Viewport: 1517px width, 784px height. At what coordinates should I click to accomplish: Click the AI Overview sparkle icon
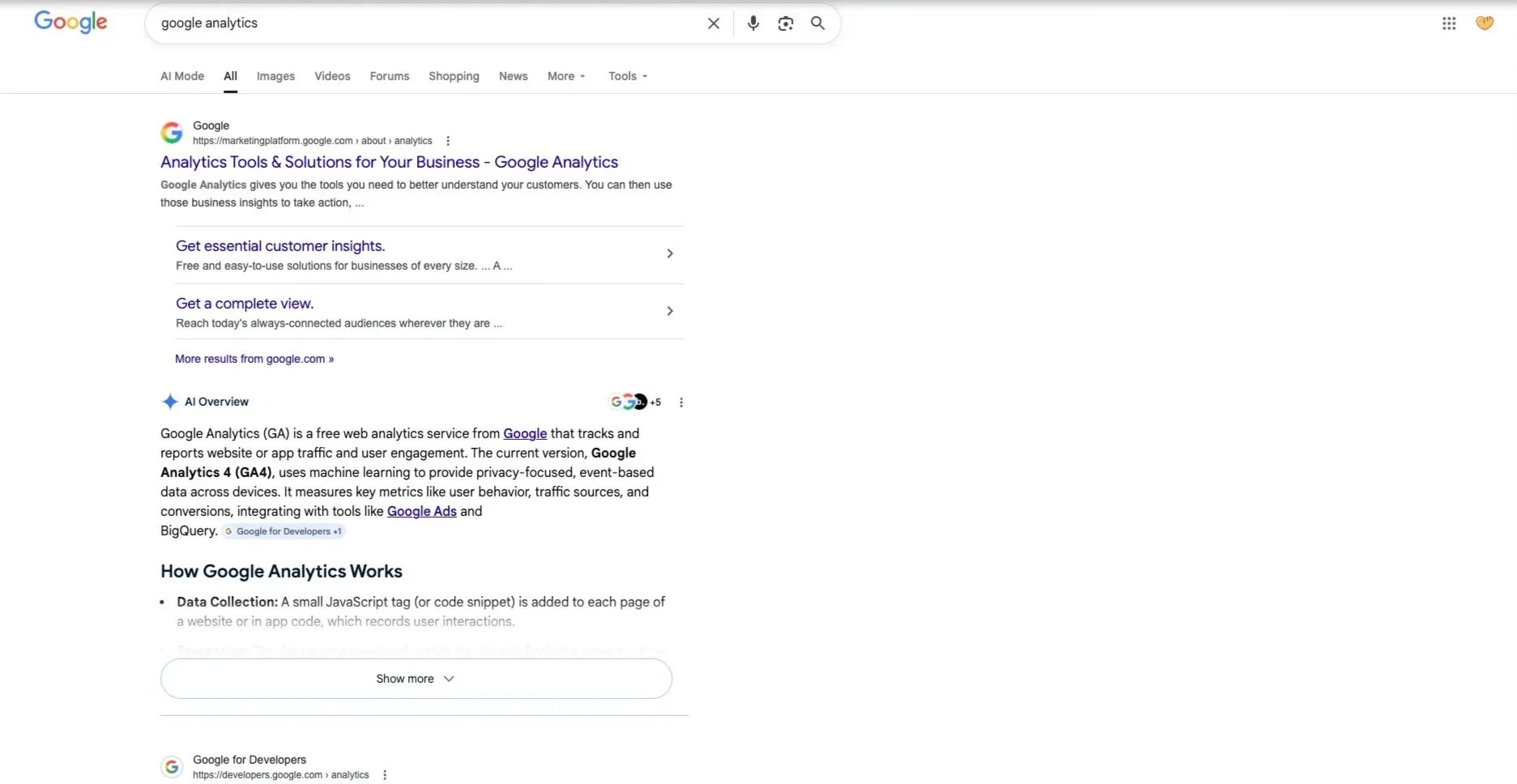[169, 402]
